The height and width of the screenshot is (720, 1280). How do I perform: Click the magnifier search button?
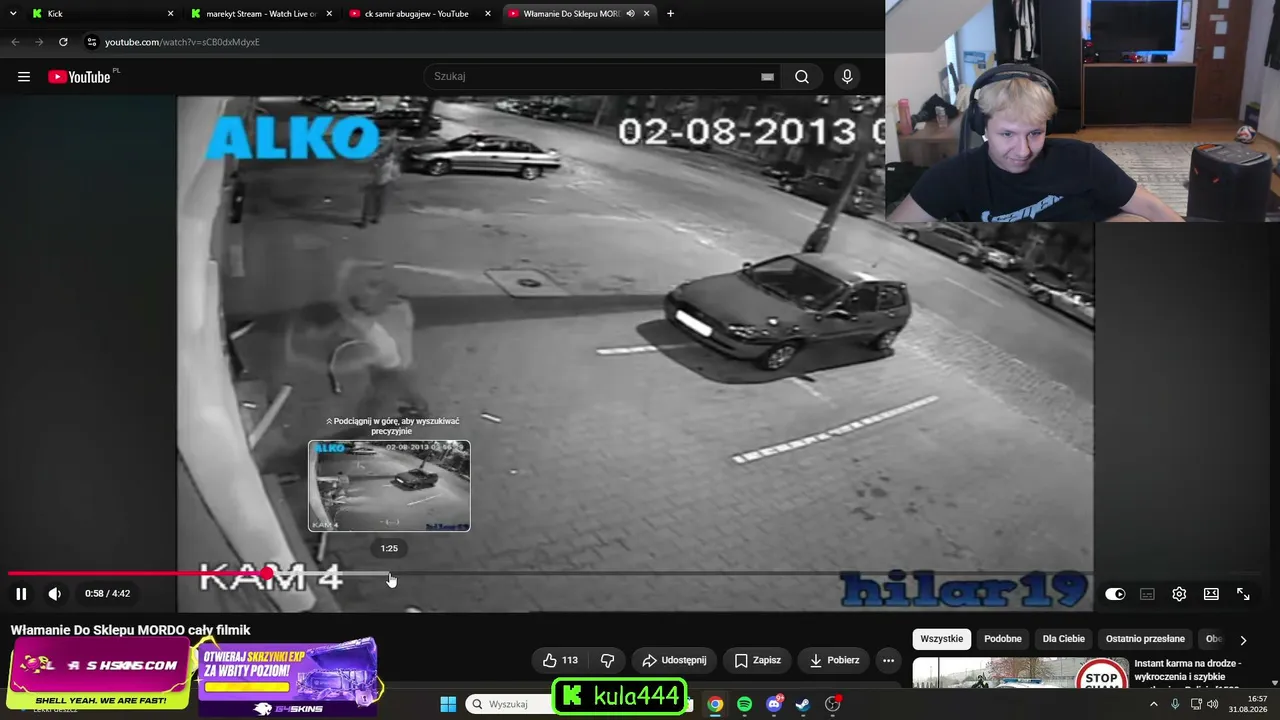802,76
